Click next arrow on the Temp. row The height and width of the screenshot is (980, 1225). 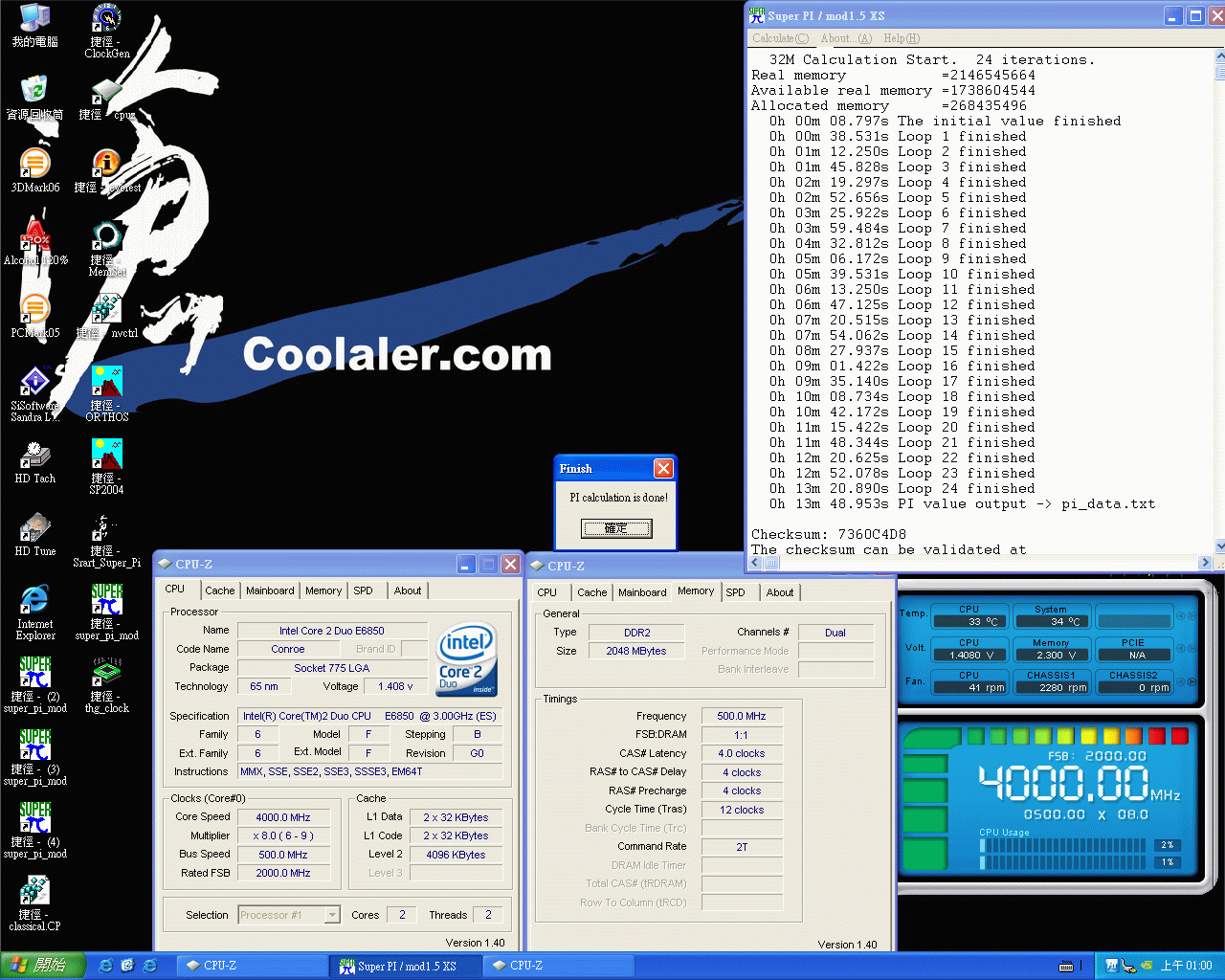1192,615
